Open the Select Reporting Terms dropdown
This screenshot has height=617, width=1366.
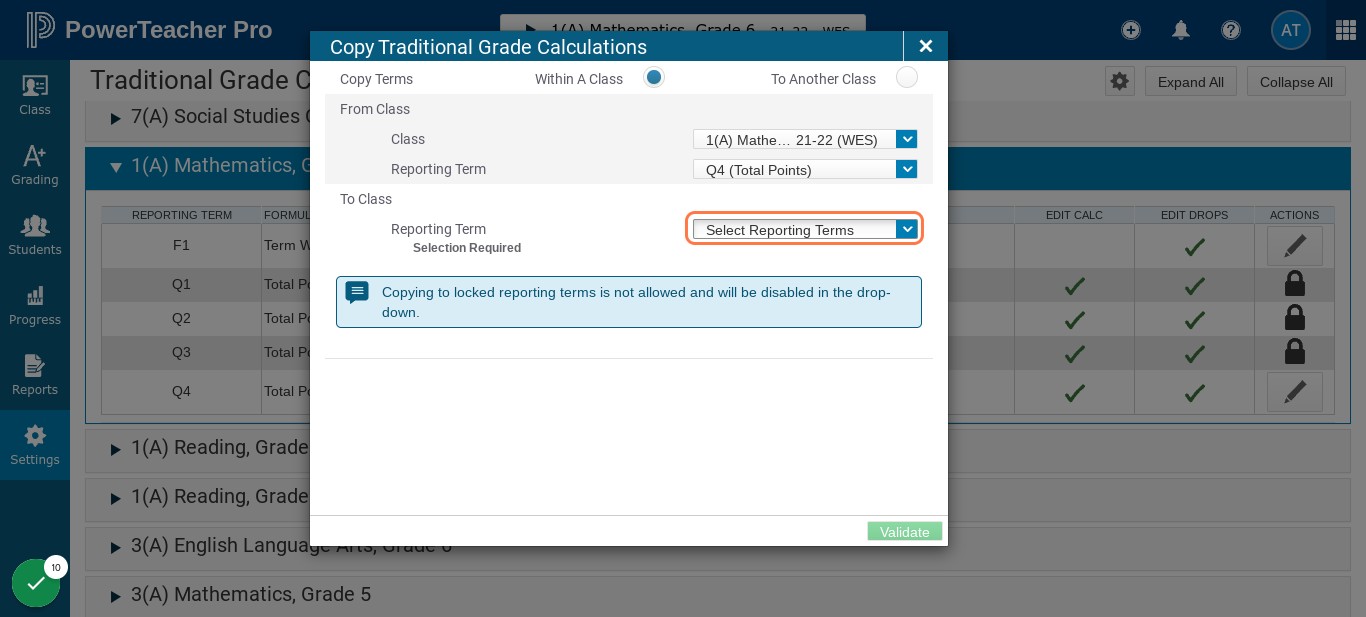[805, 229]
